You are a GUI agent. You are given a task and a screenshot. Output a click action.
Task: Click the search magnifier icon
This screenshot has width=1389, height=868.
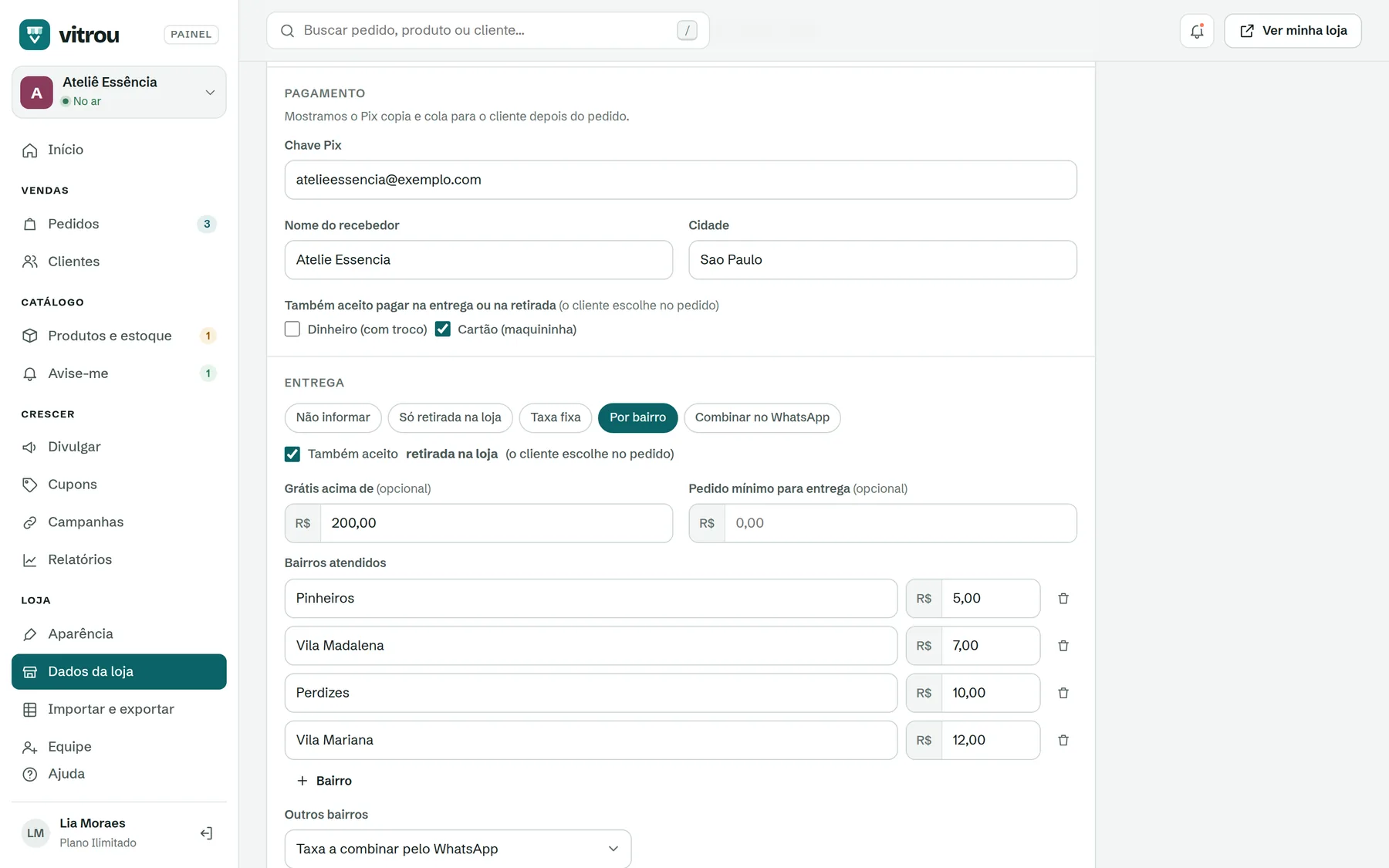(287, 31)
